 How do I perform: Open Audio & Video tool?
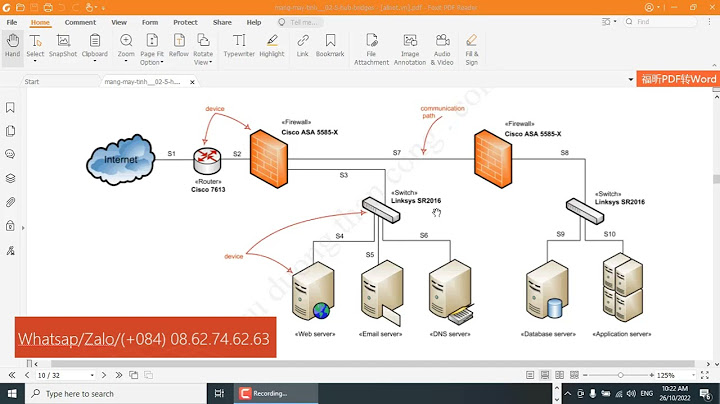point(442,50)
